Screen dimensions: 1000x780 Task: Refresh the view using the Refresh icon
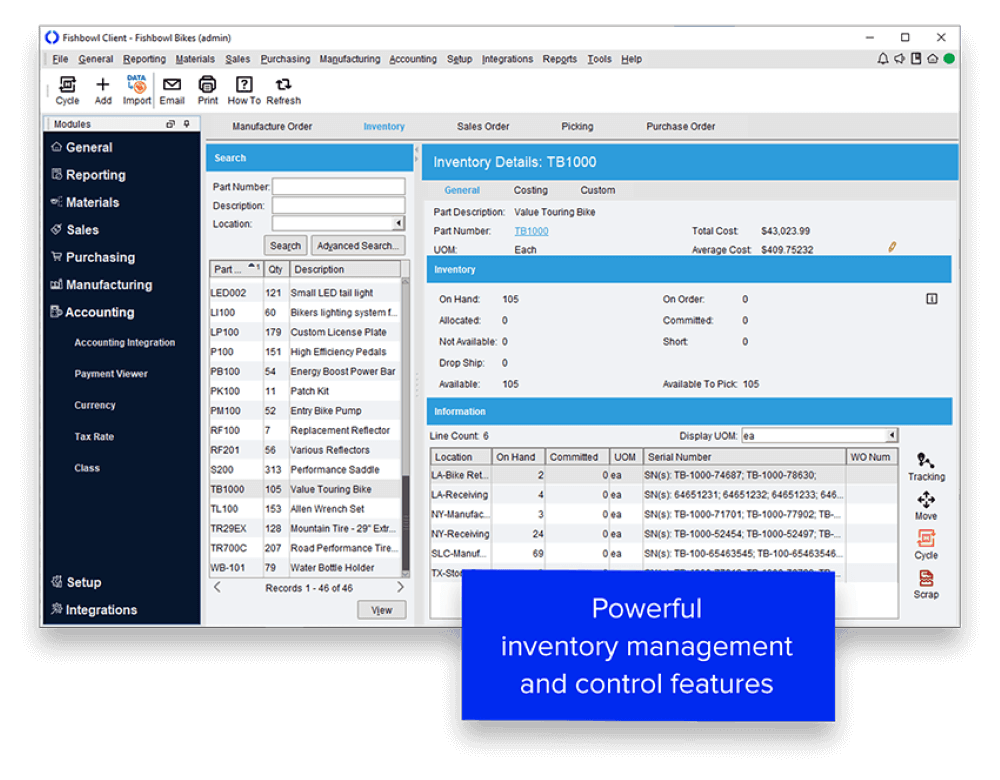(x=283, y=90)
